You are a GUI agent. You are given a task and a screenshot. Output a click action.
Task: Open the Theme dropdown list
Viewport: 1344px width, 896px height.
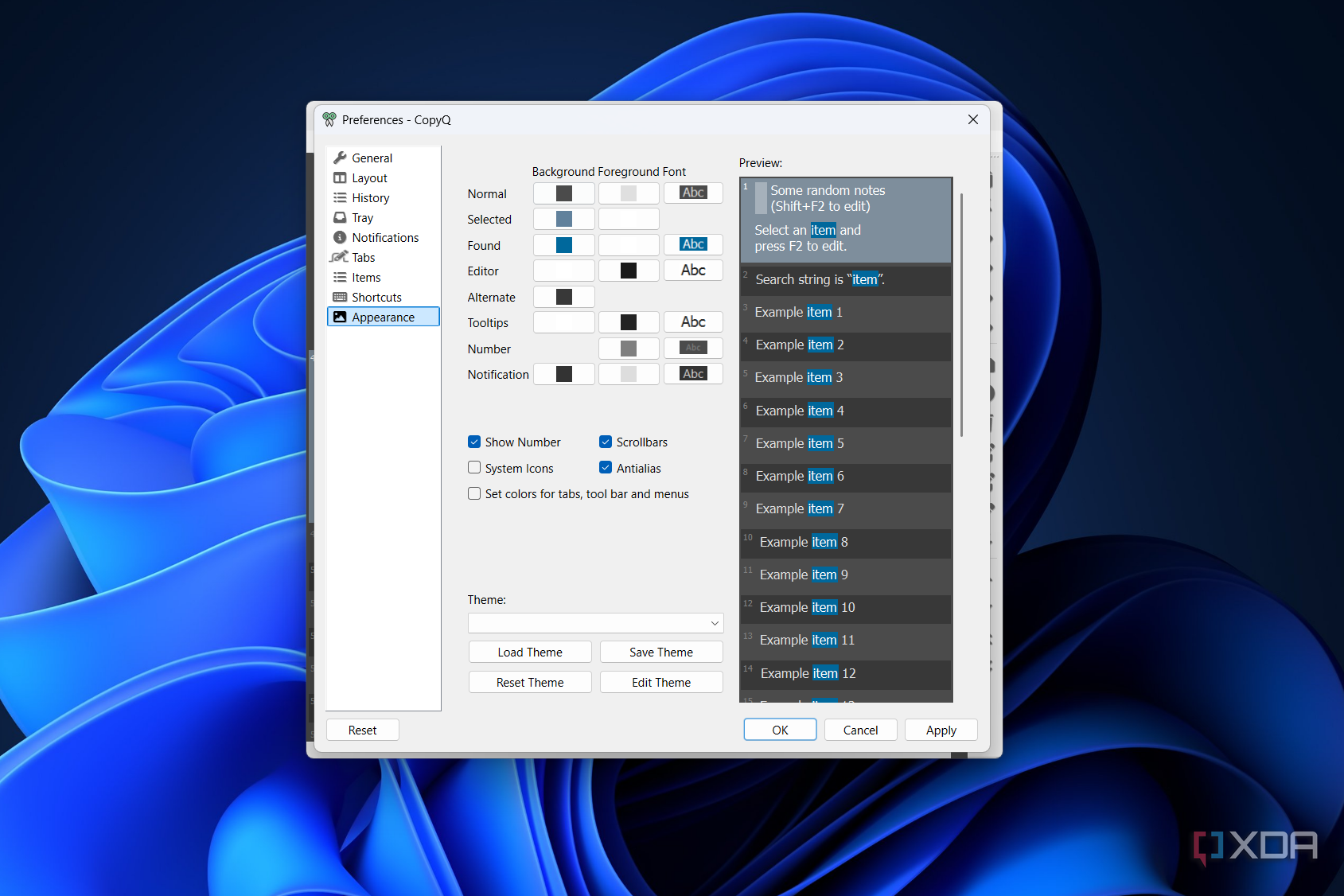[595, 623]
